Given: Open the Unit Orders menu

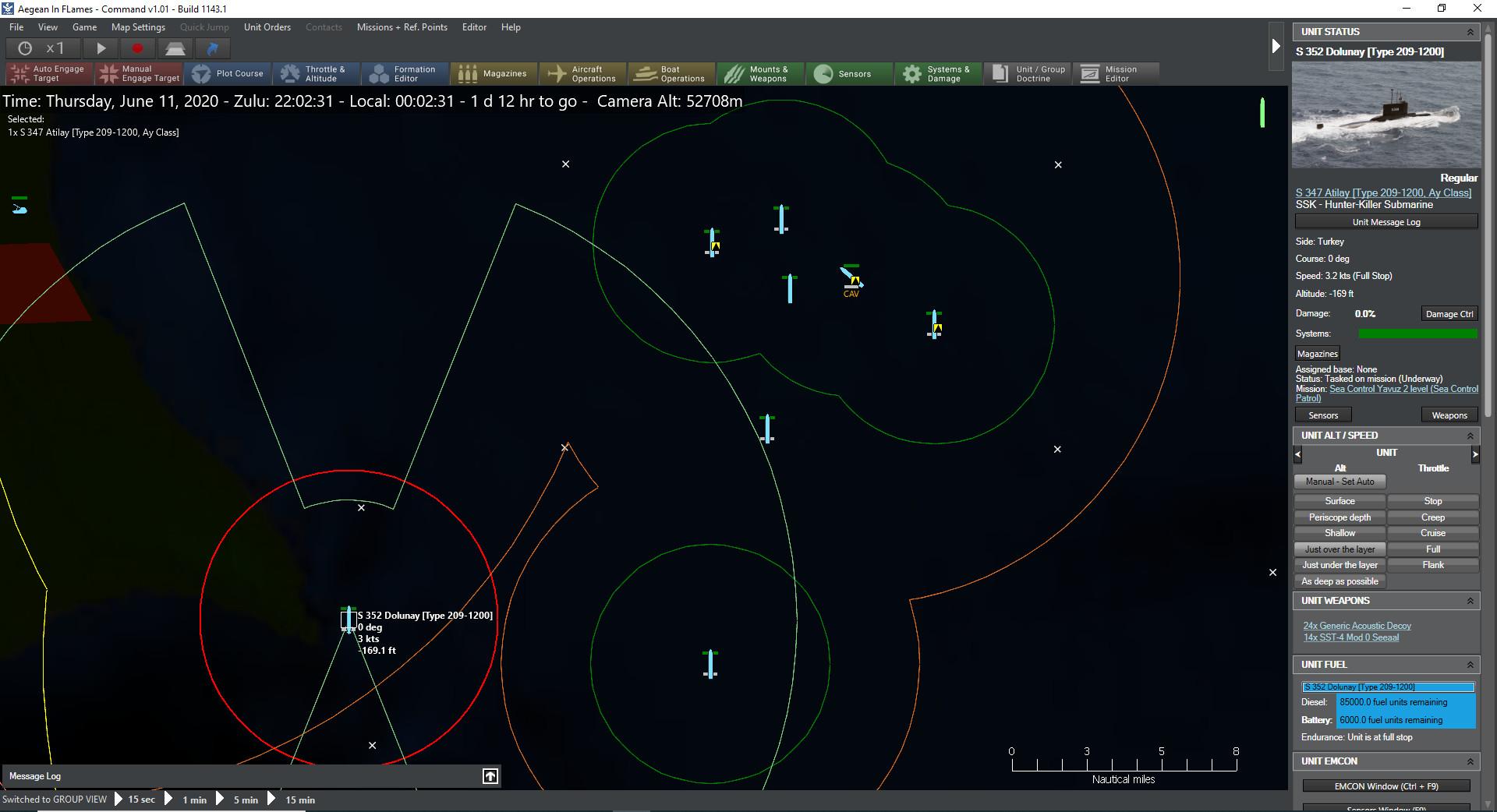Looking at the screenshot, I should [267, 26].
